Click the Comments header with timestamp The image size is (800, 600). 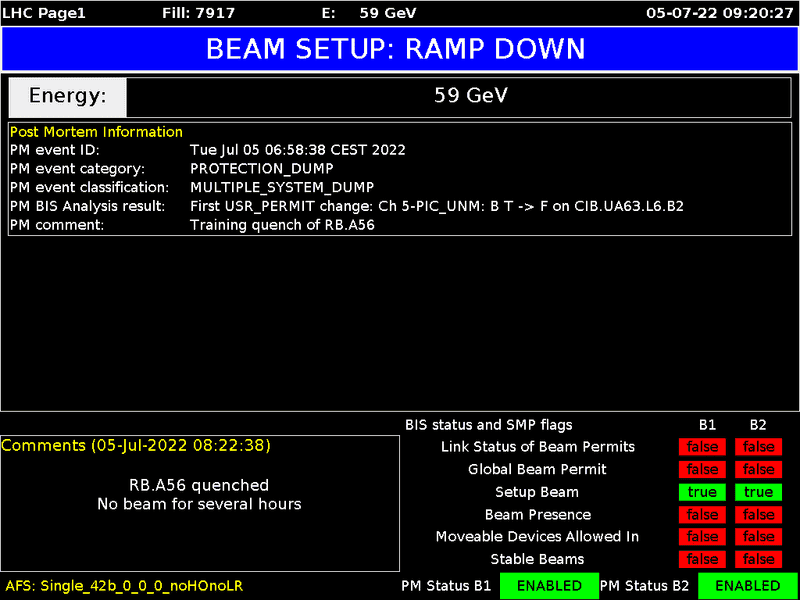click(136, 445)
